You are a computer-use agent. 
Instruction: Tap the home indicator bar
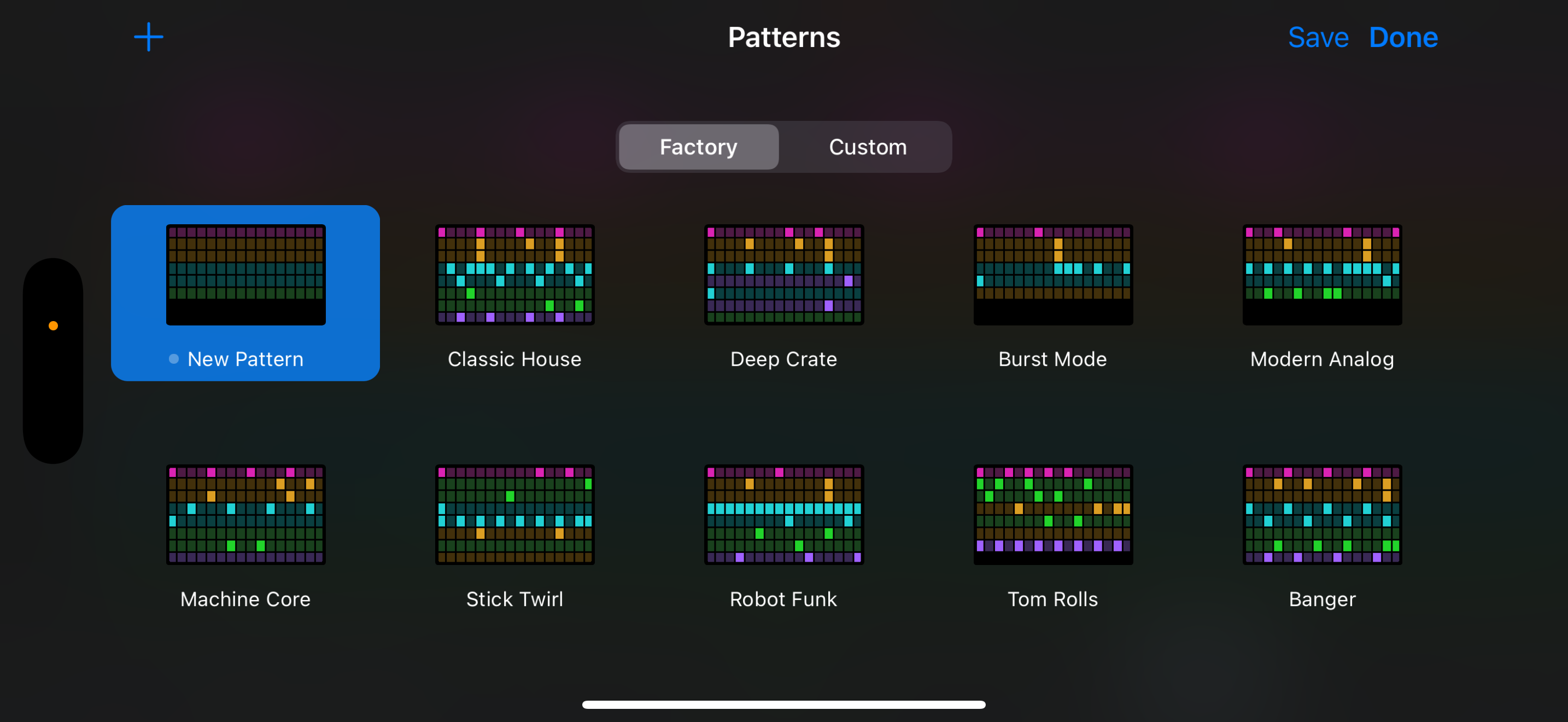[783, 704]
